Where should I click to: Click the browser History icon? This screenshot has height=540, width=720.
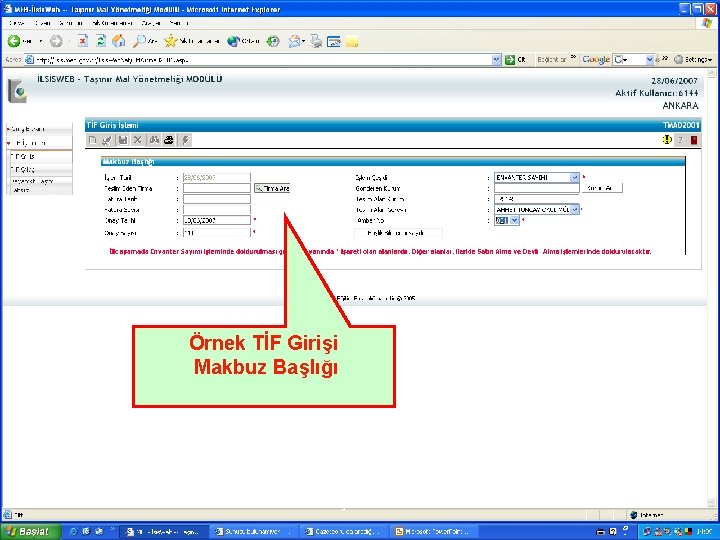273,41
